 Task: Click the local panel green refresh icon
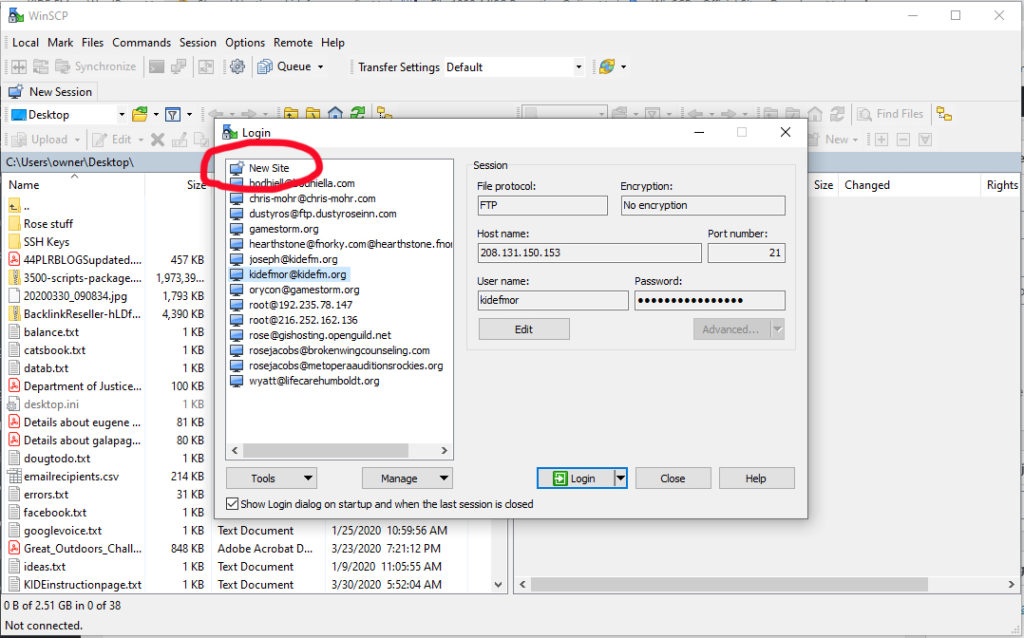click(357, 114)
